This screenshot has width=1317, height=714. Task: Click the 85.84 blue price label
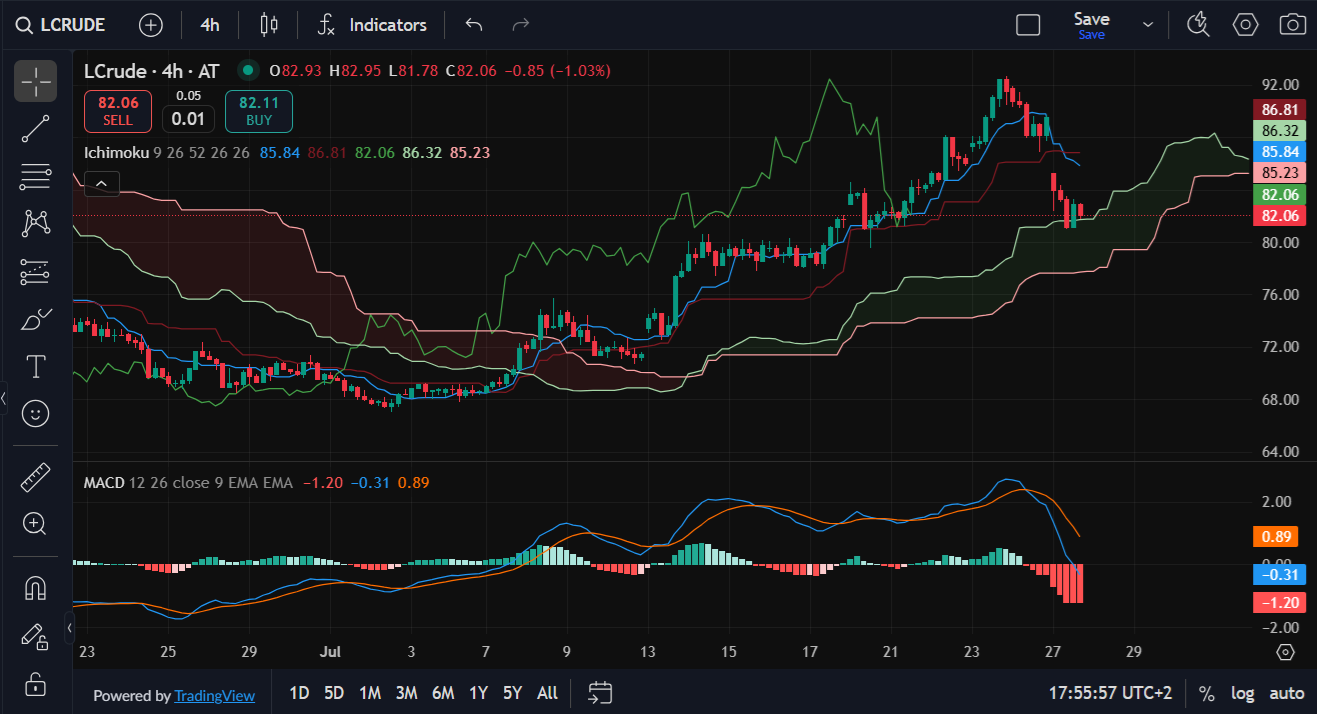(x=1280, y=152)
